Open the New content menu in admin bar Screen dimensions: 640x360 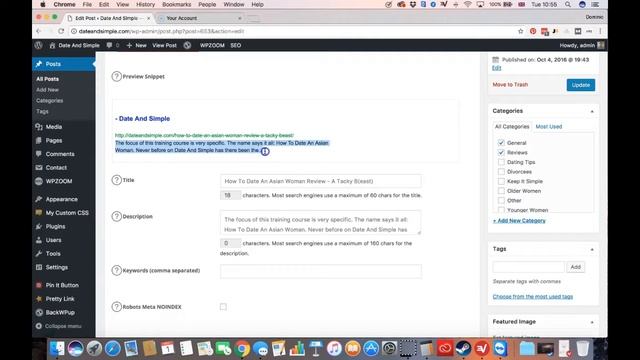[x=136, y=45]
